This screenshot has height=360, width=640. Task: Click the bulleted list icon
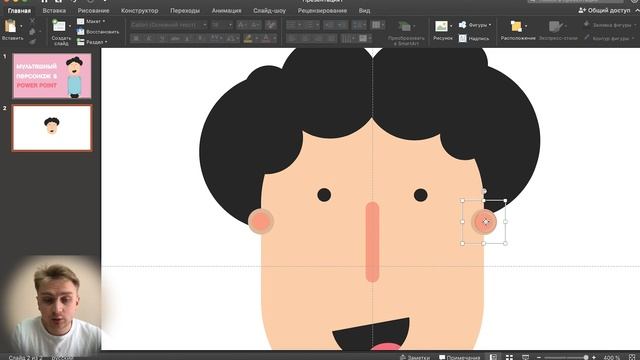coord(291,25)
